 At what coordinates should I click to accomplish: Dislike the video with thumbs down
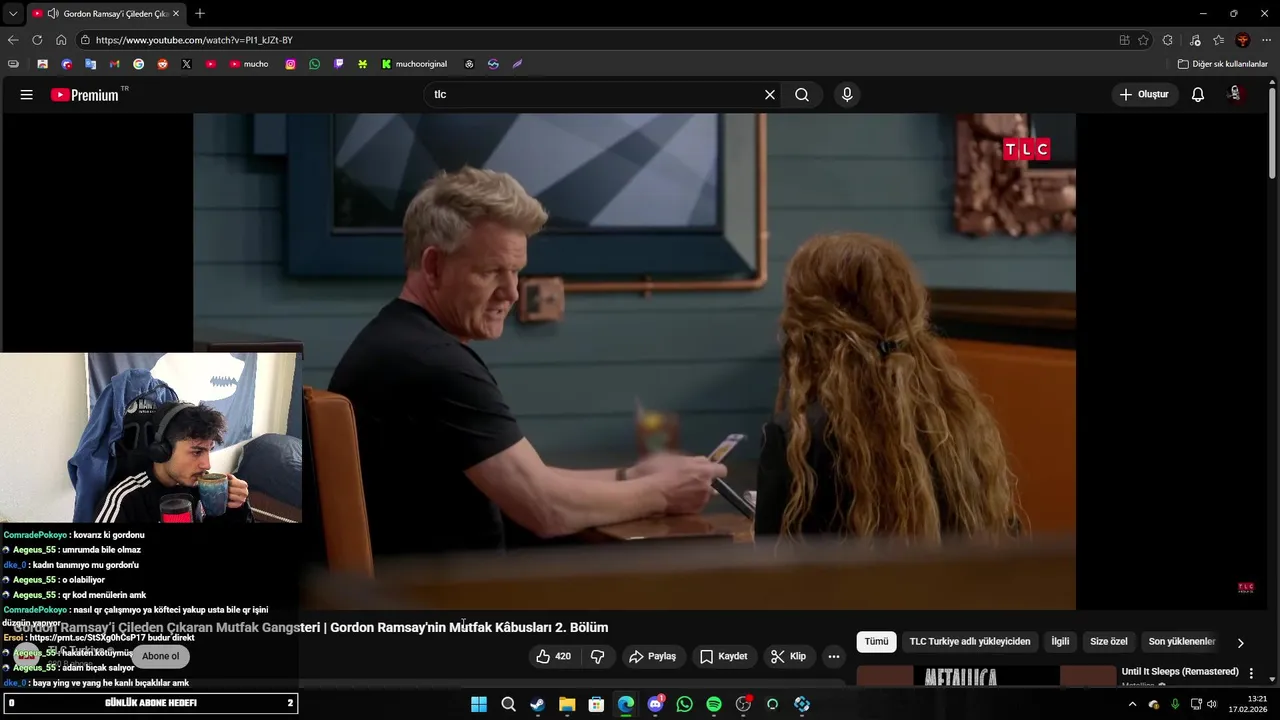(x=598, y=657)
